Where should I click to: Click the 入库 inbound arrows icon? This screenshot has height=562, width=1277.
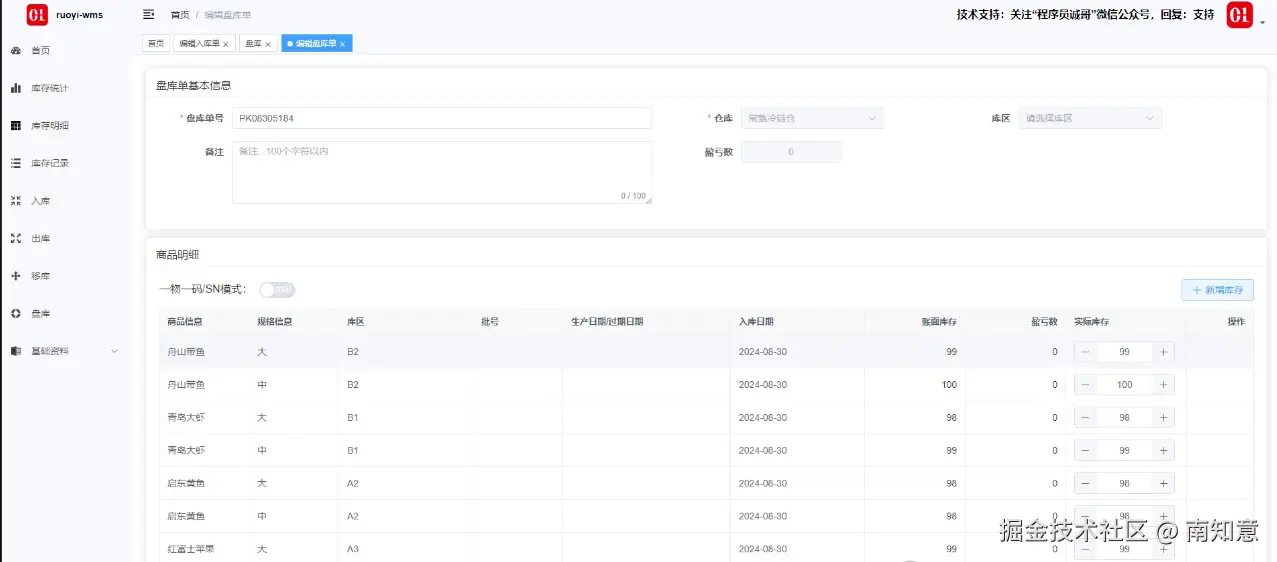[15, 201]
